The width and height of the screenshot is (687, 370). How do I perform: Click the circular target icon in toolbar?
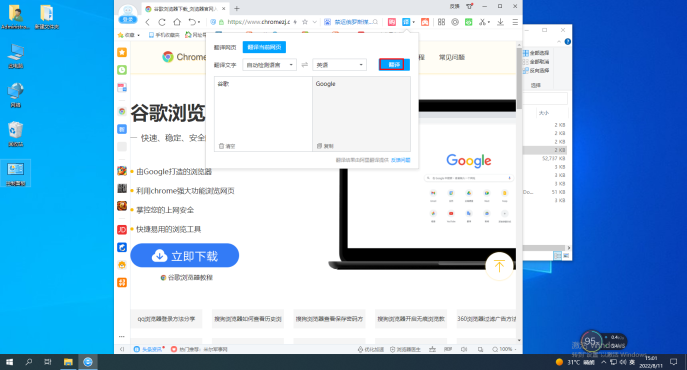(x=455, y=22)
